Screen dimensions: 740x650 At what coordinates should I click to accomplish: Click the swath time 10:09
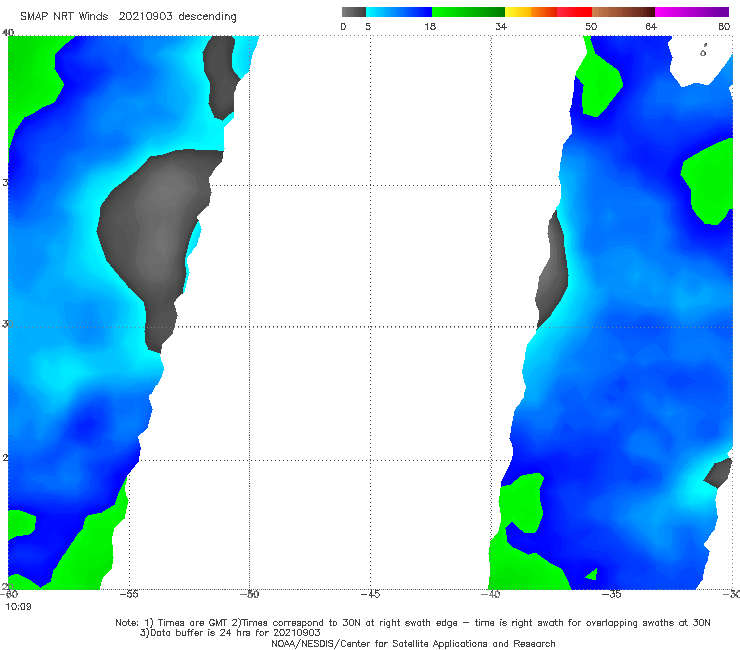pyautogui.click(x=18, y=607)
